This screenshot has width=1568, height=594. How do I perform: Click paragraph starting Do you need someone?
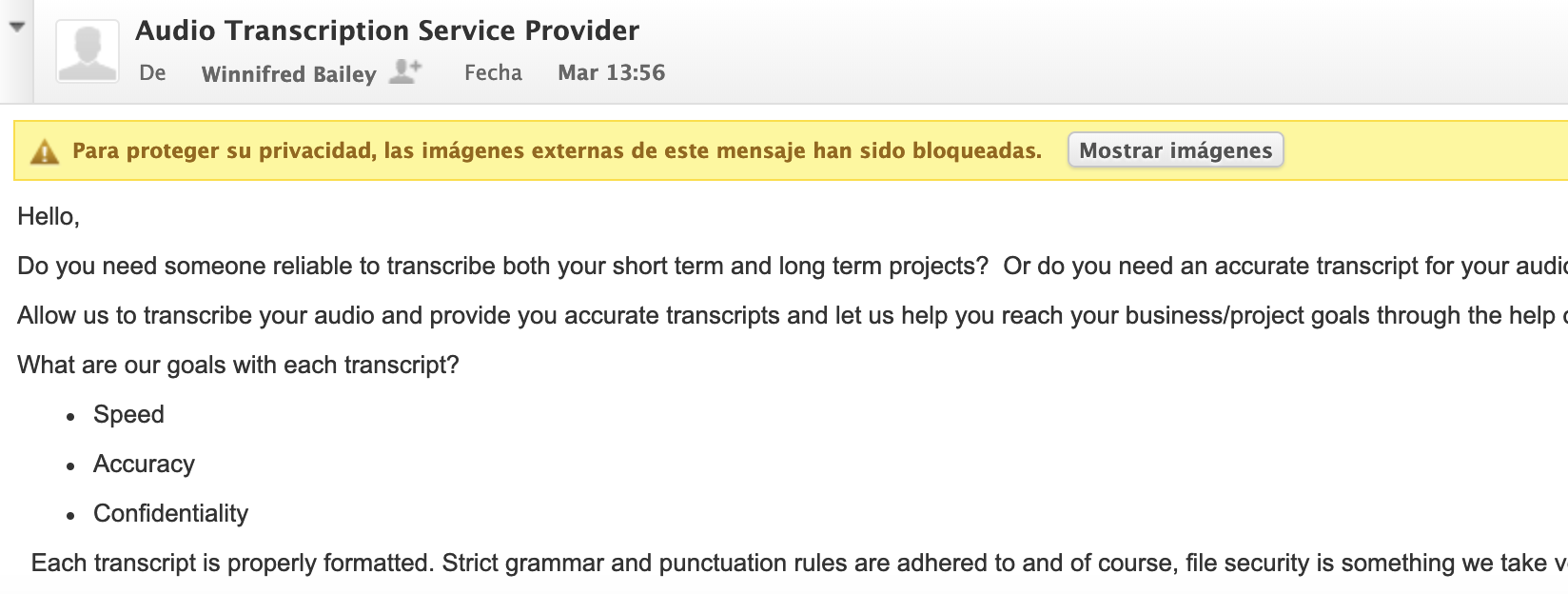click(793, 266)
